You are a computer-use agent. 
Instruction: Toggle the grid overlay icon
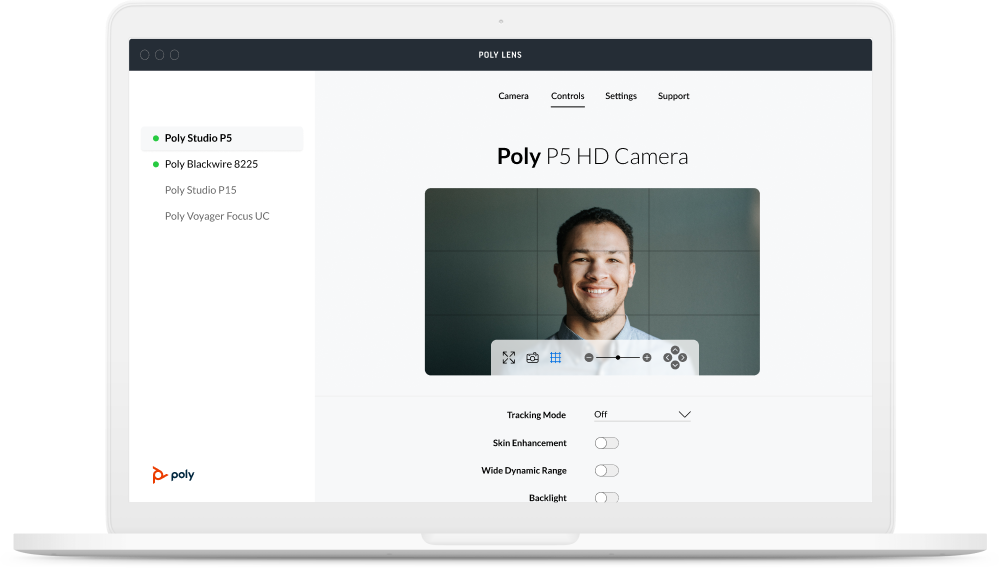point(555,358)
